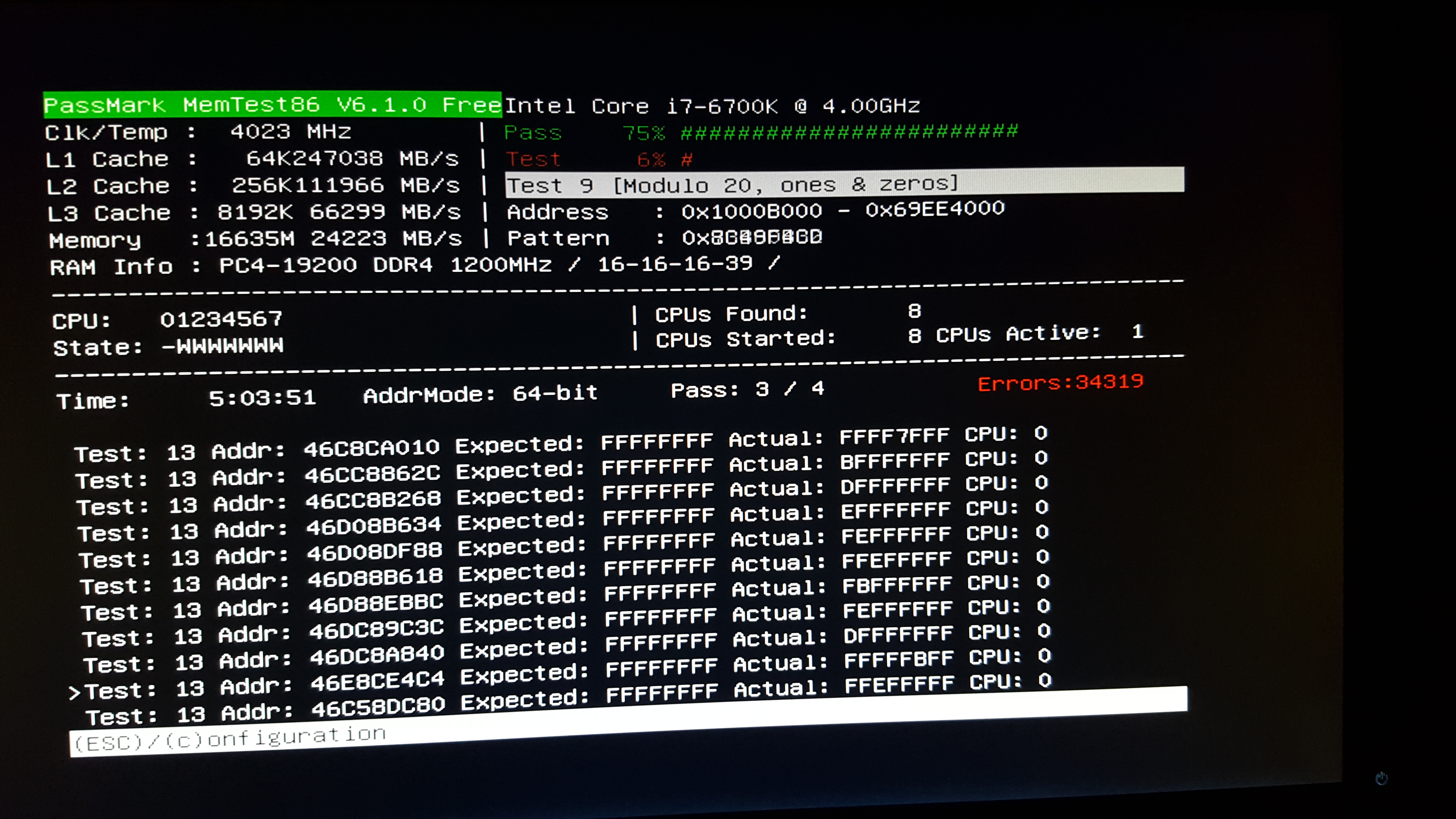Select error row with address 46DC89C3C
This screenshot has width=1456, height=819.
pos(567,622)
